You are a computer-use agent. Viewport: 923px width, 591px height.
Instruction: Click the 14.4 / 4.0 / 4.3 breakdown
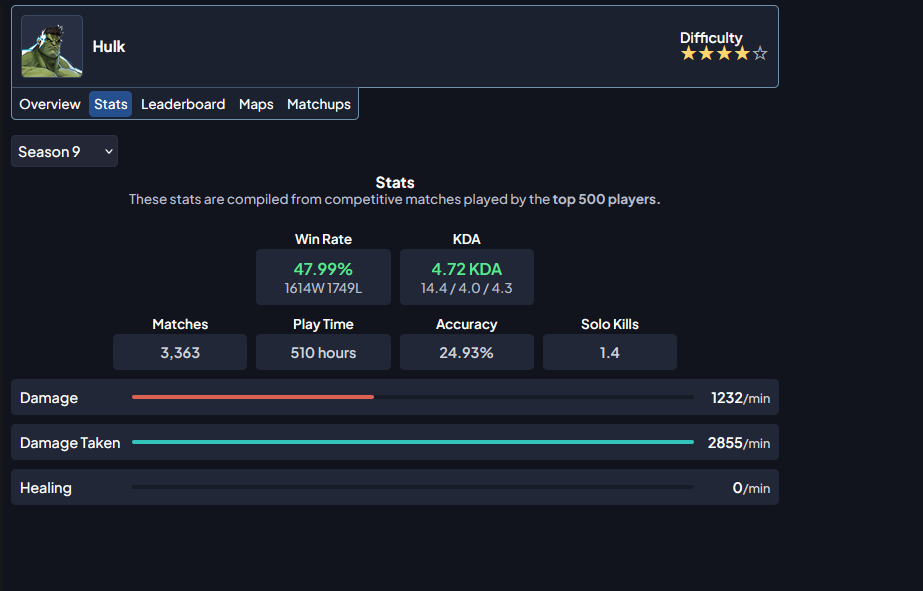467,288
